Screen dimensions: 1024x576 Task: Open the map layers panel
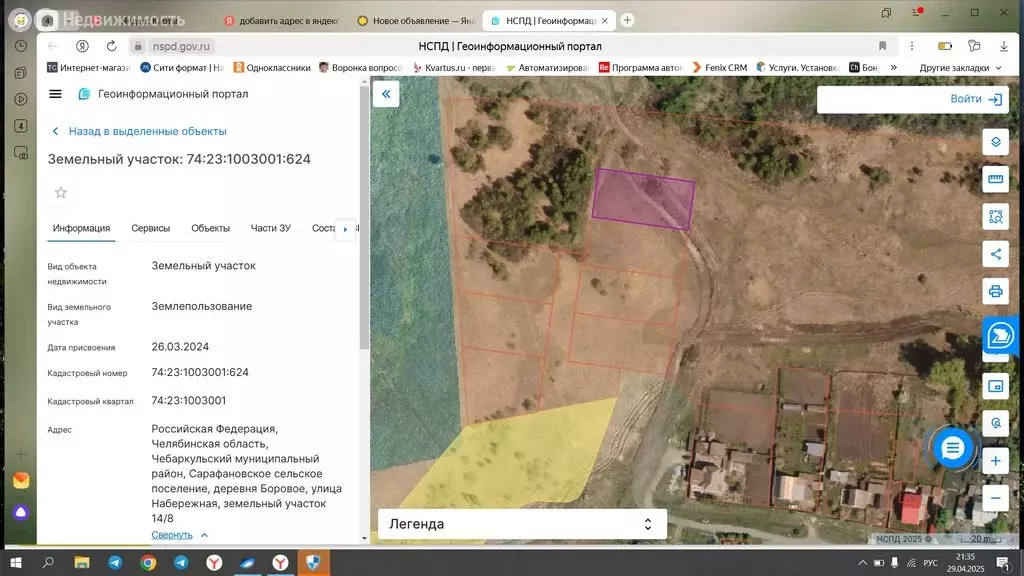(995, 142)
